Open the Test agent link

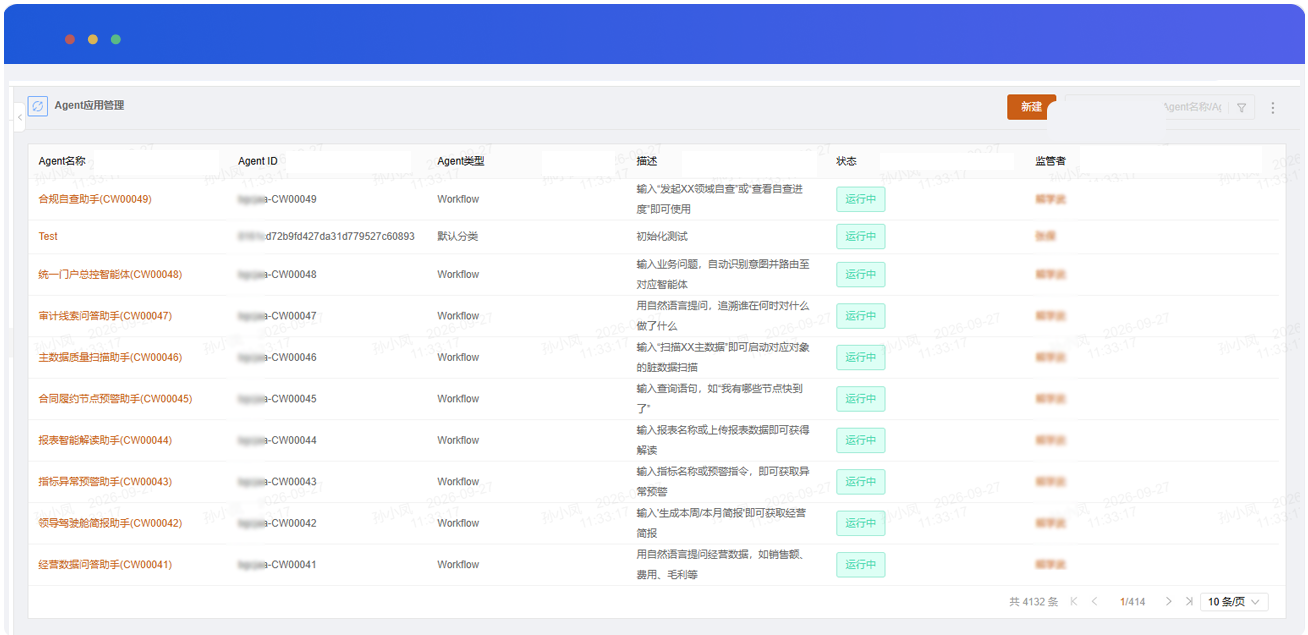(x=48, y=237)
